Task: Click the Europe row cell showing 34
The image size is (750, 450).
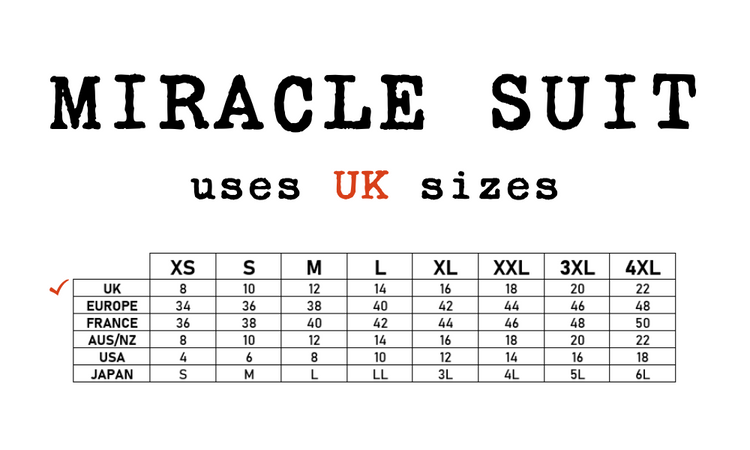Action: pyautogui.click(x=183, y=305)
